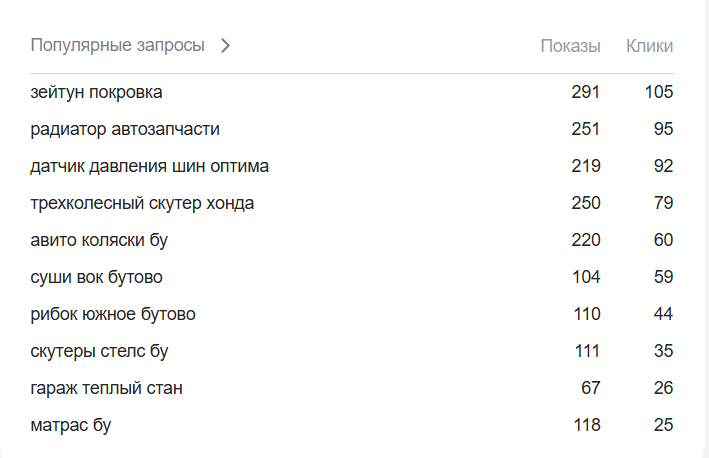Click the 291 impressions value for зейтун покровка
Image resolution: width=709 pixels, height=458 pixels.
tap(585, 92)
